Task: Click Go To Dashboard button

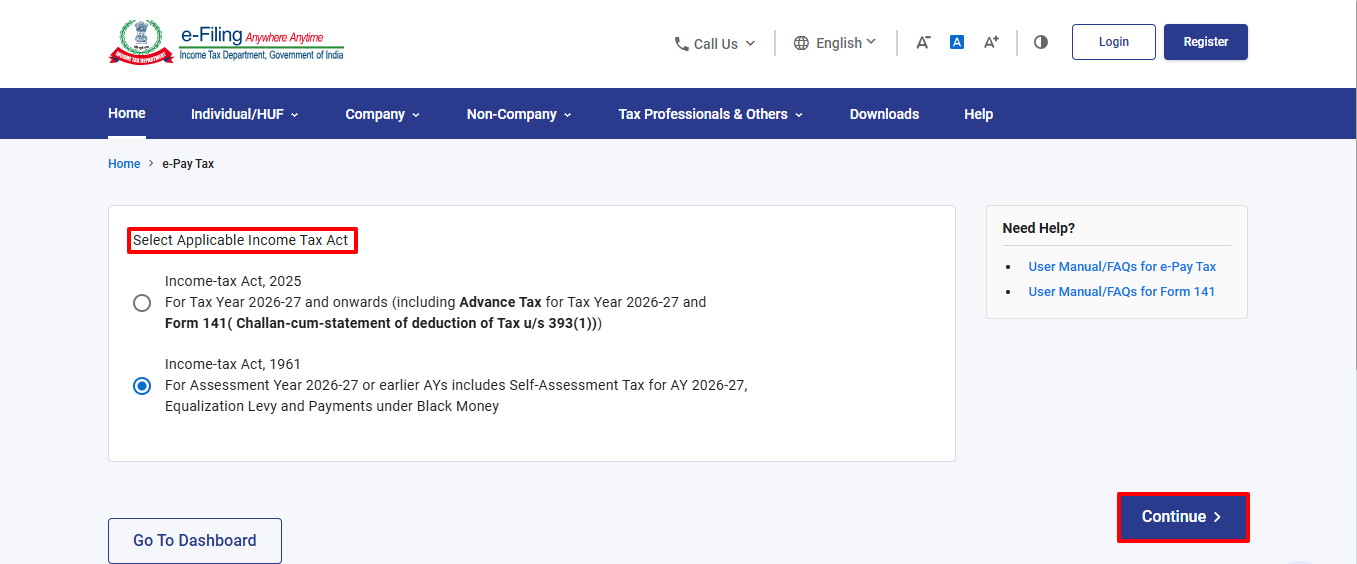Action: pyautogui.click(x=195, y=541)
